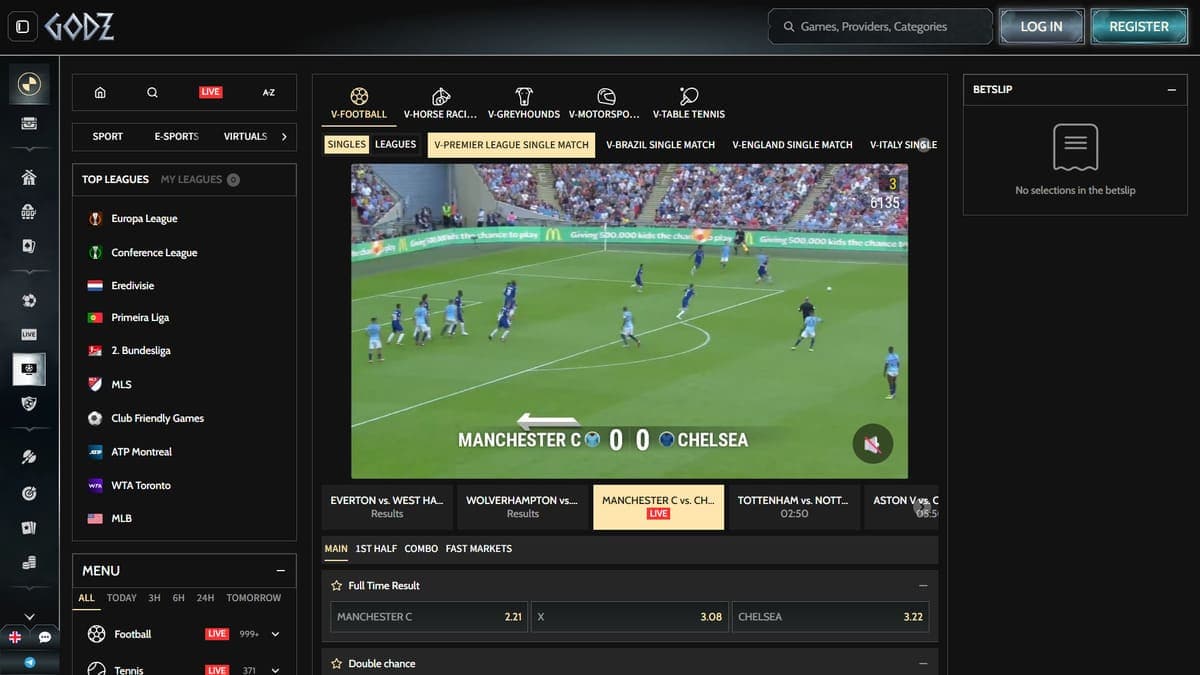Click the virtual match video player

click(629, 321)
